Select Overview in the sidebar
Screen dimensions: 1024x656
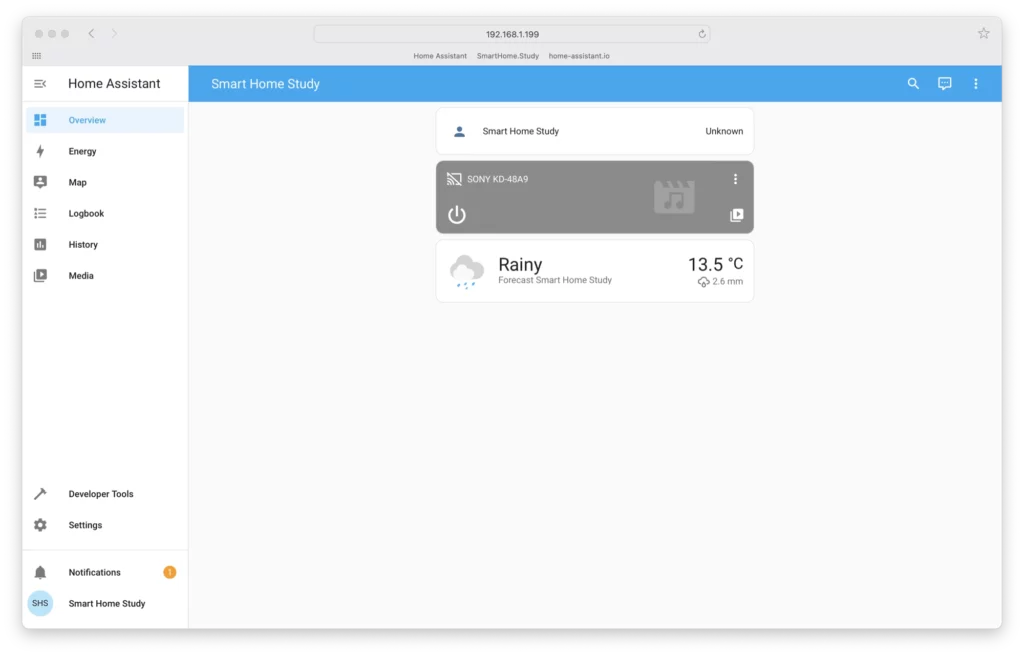click(104, 120)
